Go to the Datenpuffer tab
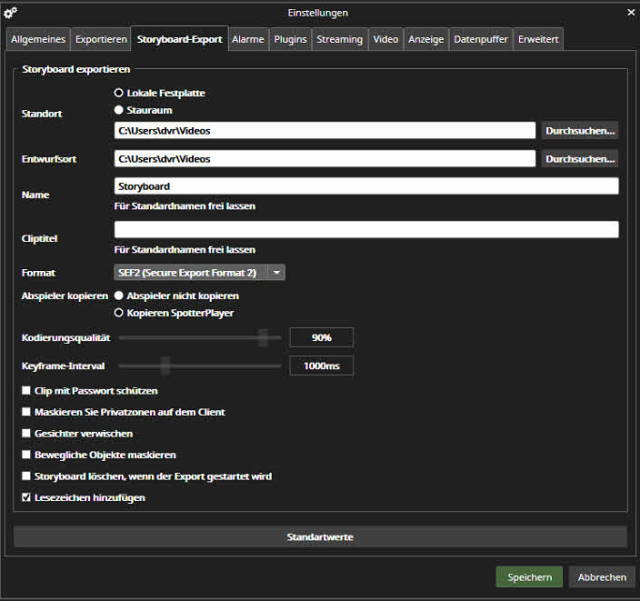 coord(480,39)
